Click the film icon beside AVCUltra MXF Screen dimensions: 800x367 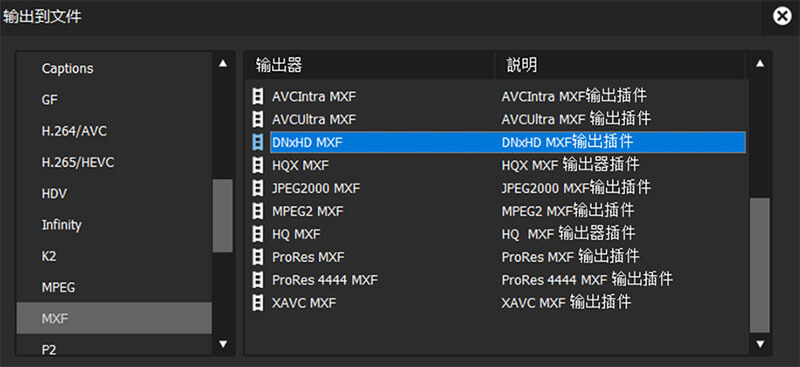click(x=259, y=119)
